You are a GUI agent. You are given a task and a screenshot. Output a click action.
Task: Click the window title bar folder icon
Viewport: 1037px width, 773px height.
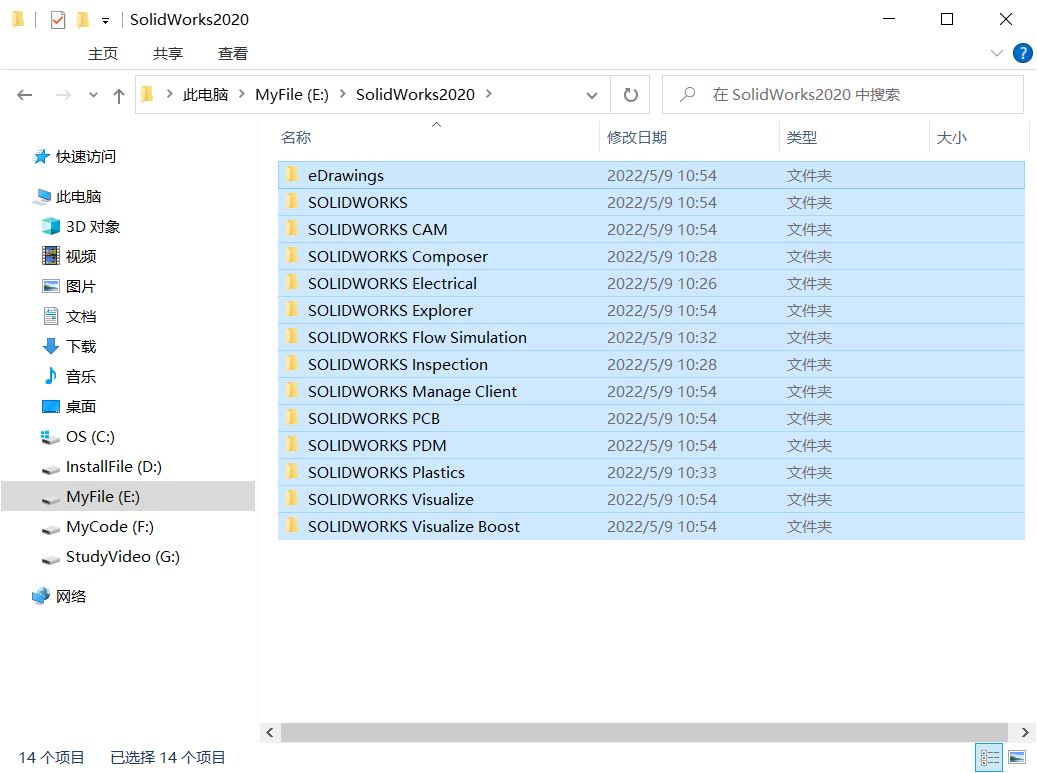19,20
